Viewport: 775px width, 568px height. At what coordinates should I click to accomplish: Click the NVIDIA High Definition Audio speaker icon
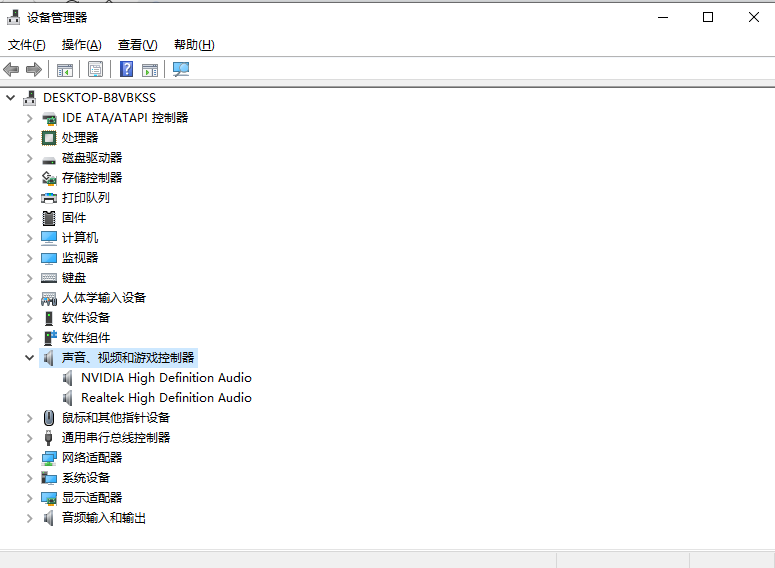point(69,378)
